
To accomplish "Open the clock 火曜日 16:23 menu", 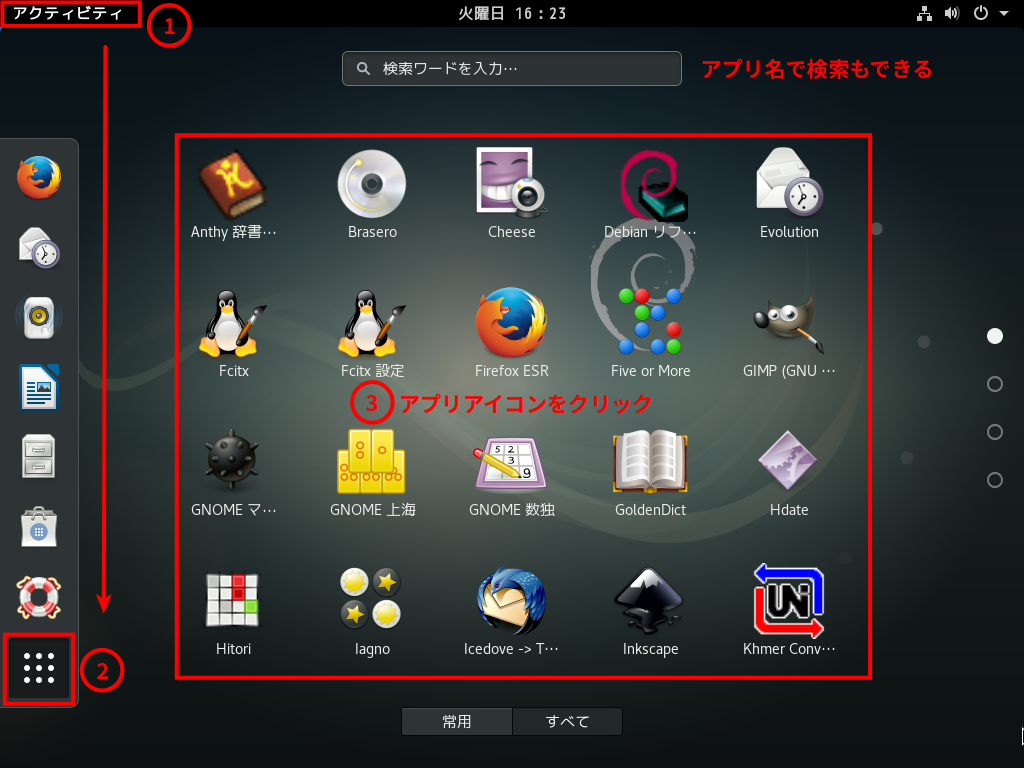I will [511, 13].
